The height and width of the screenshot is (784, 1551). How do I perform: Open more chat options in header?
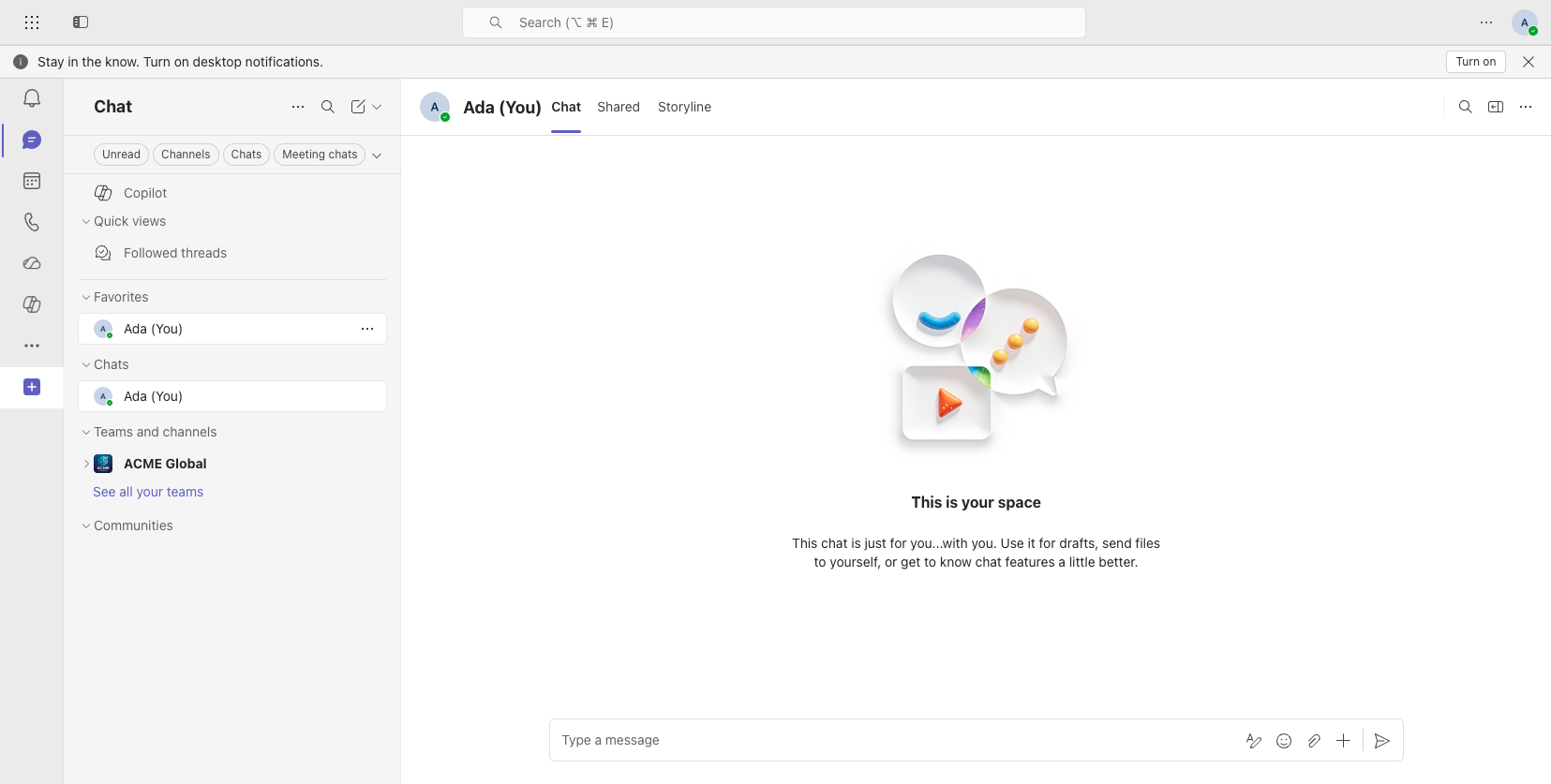click(1526, 107)
